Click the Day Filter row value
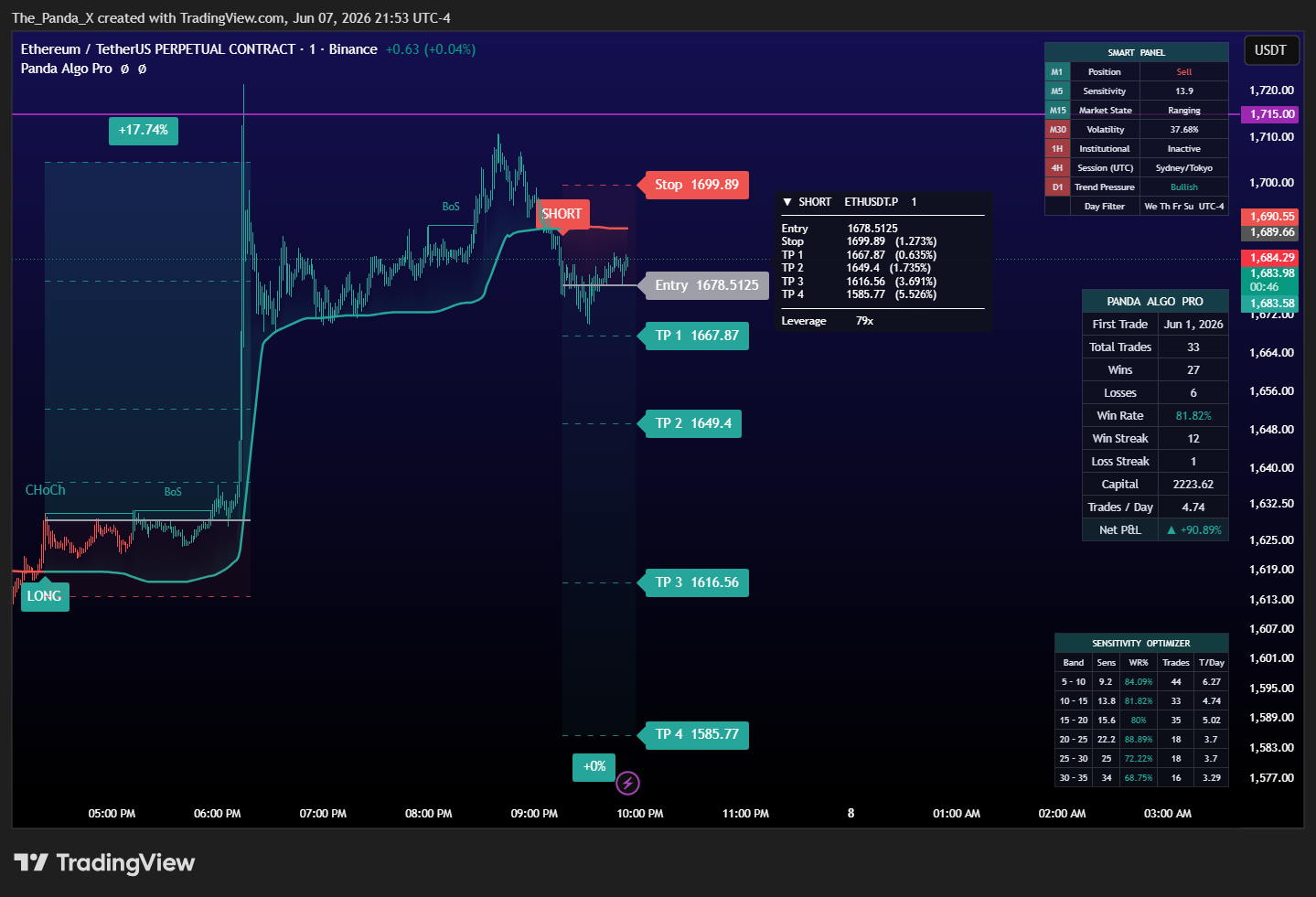1316x897 pixels. point(1184,207)
